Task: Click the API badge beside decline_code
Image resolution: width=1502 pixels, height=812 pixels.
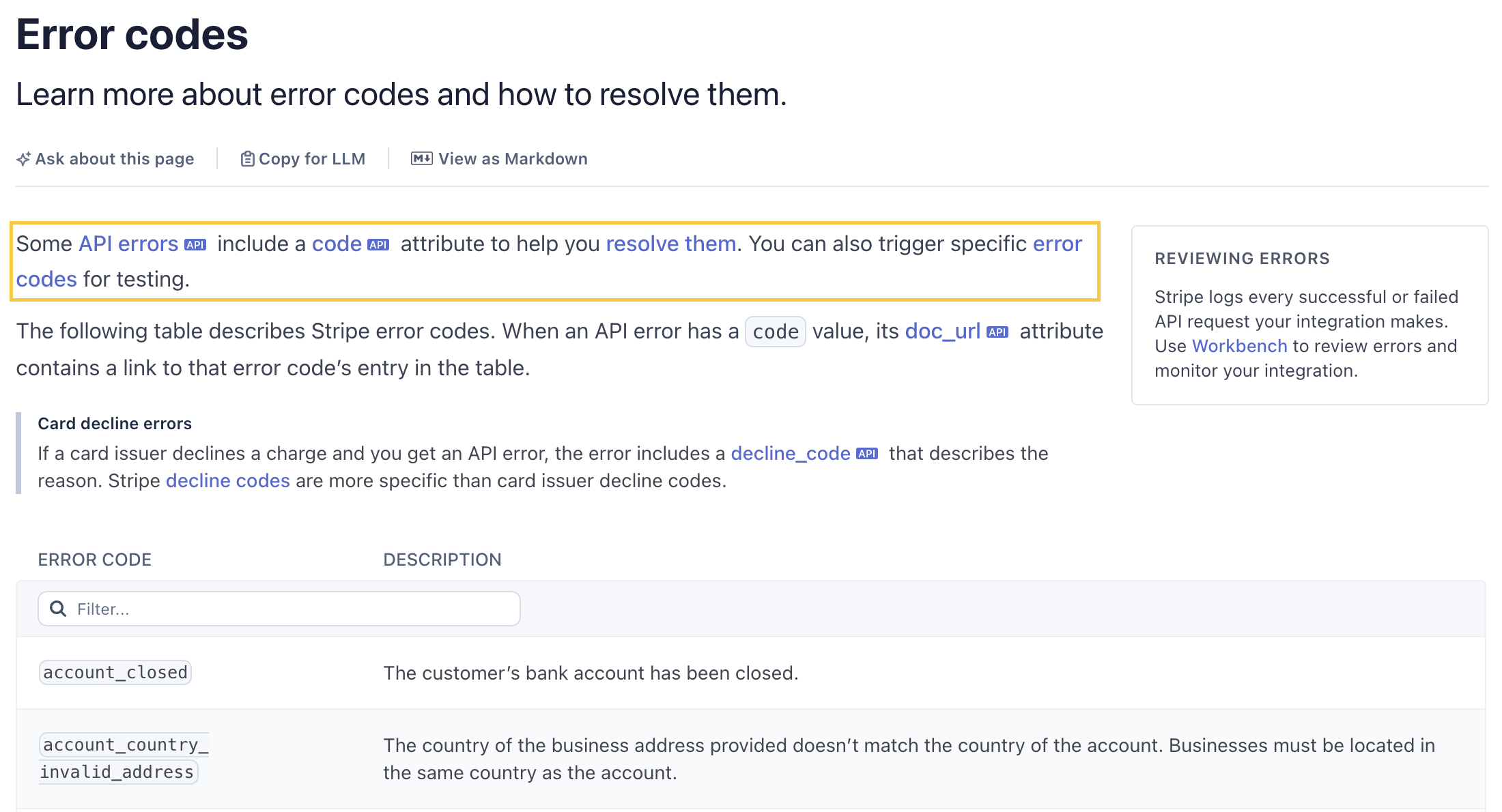Action: pyautogui.click(x=868, y=453)
